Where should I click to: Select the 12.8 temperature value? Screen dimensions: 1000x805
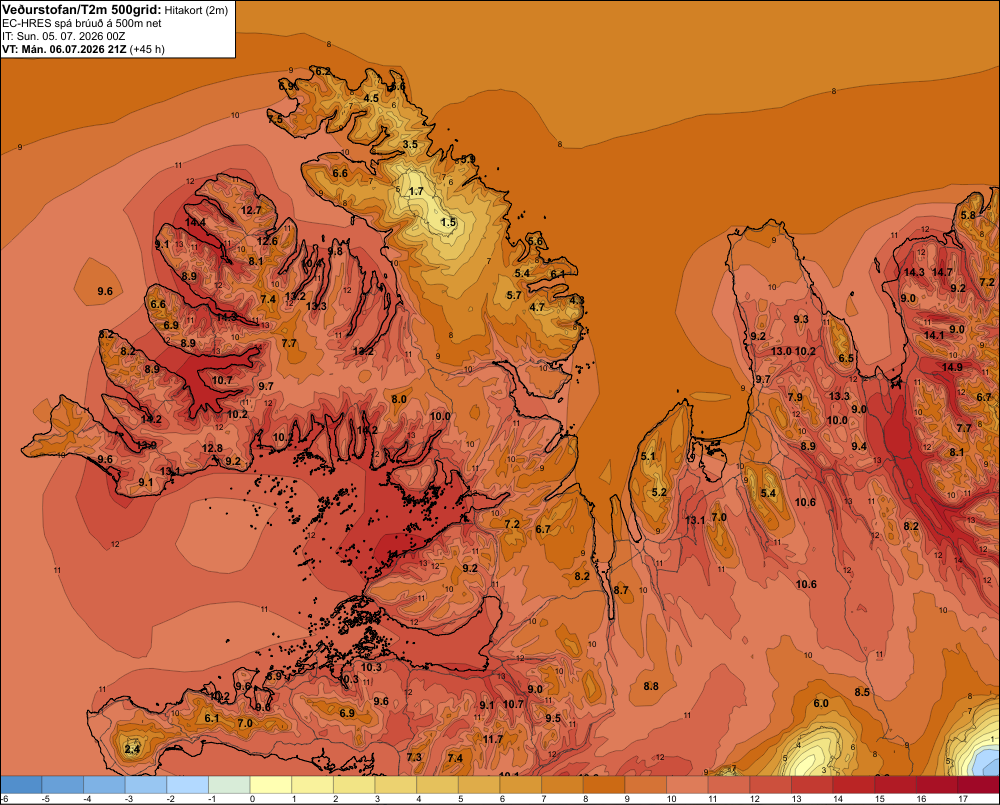212,448
